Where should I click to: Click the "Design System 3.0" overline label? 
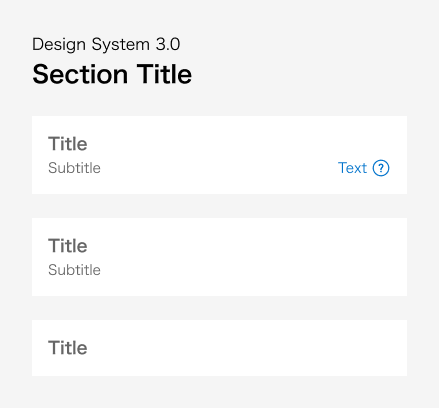click(x=106, y=44)
